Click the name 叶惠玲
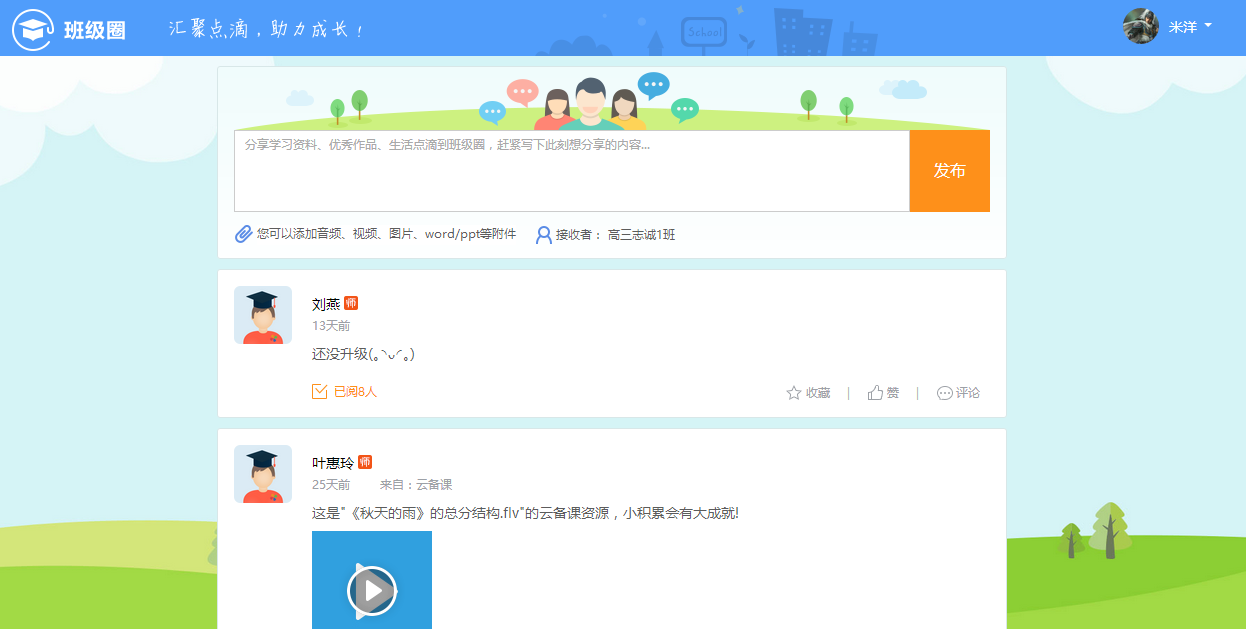1246x629 pixels. tap(333, 463)
